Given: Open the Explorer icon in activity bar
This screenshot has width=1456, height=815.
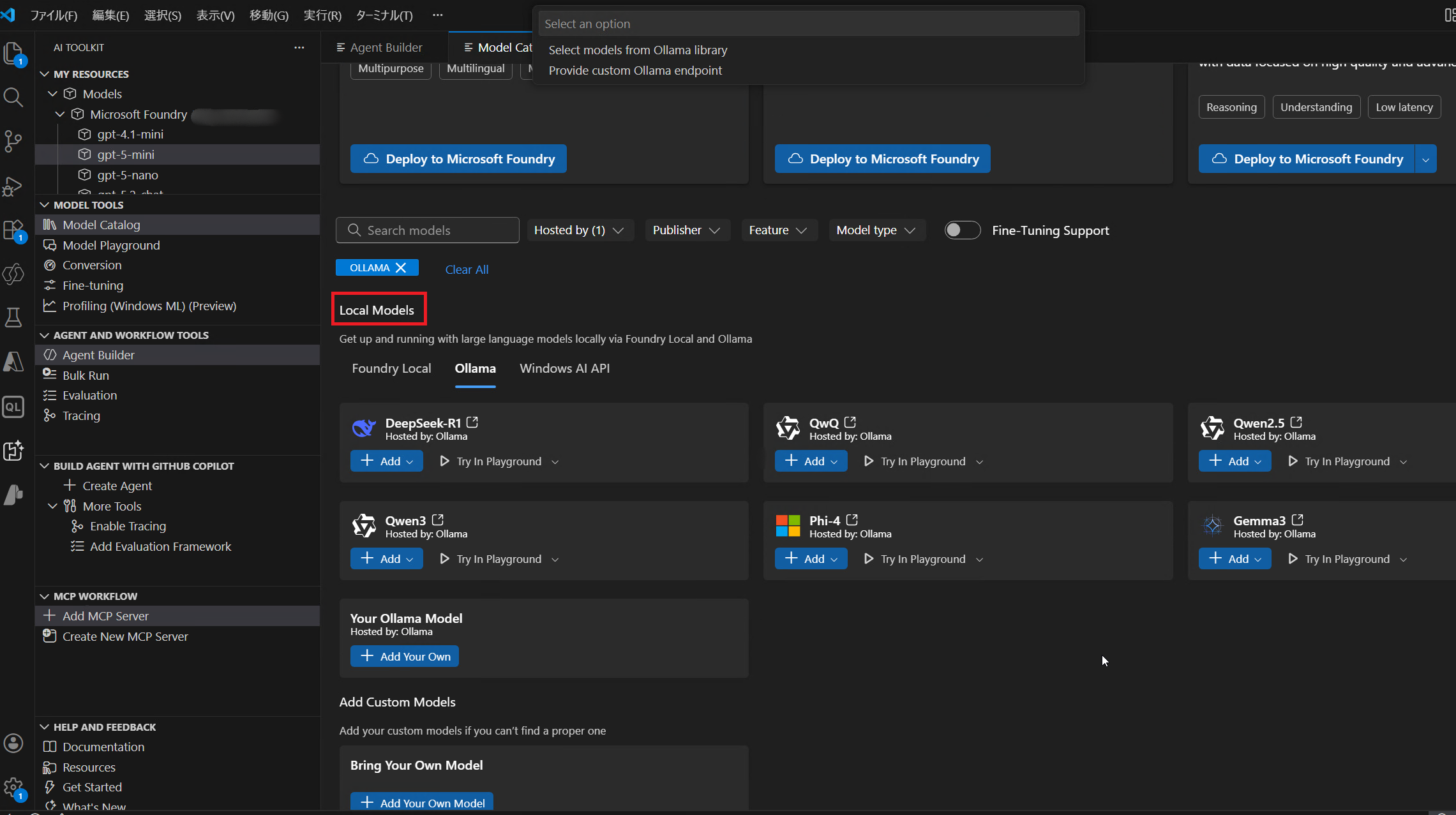Looking at the screenshot, I should pos(13,53).
